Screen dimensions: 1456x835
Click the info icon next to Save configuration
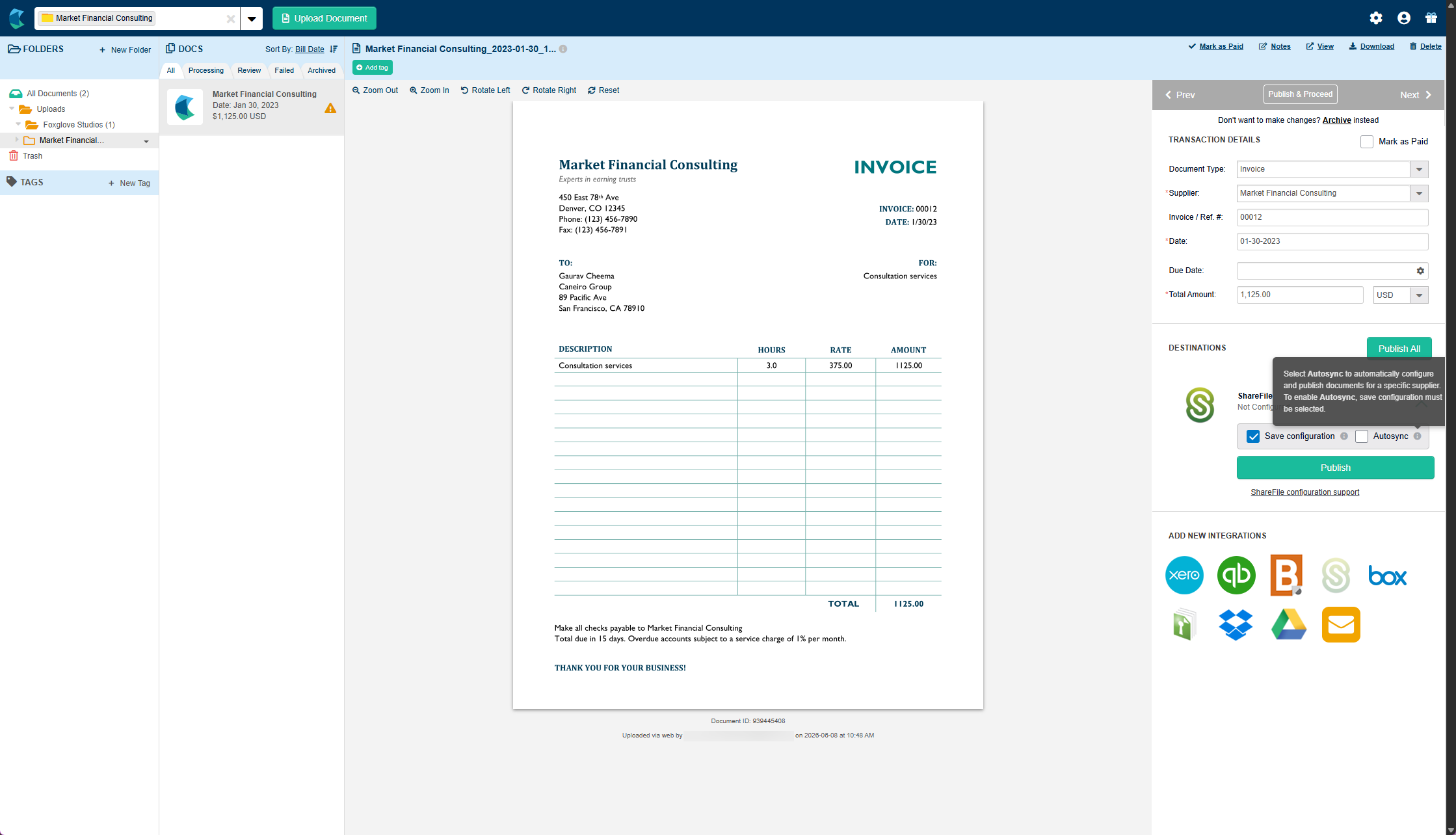click(x=1344, y=436)
